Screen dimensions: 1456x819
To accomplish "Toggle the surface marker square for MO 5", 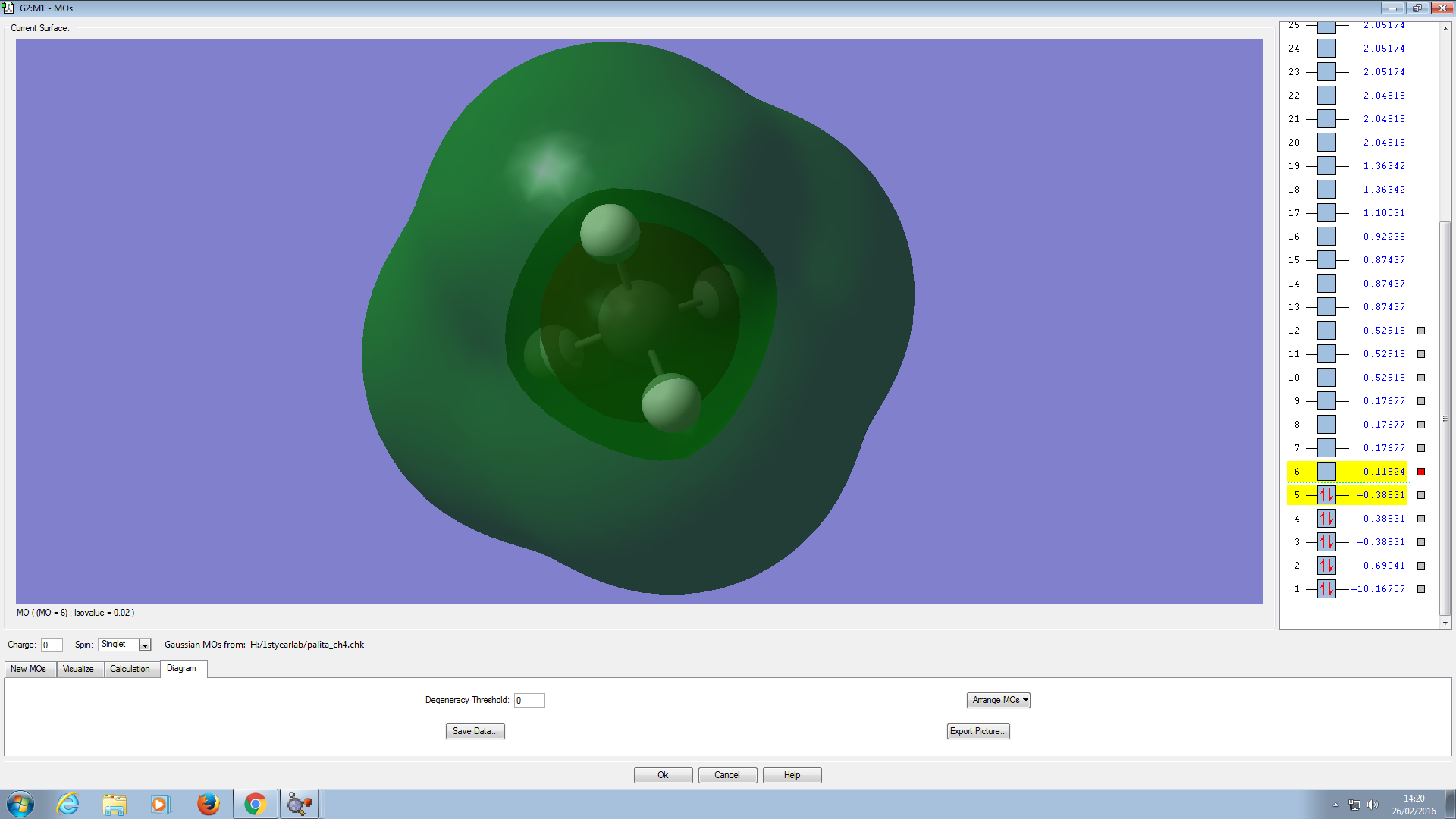I will (x=1421, y=495).
